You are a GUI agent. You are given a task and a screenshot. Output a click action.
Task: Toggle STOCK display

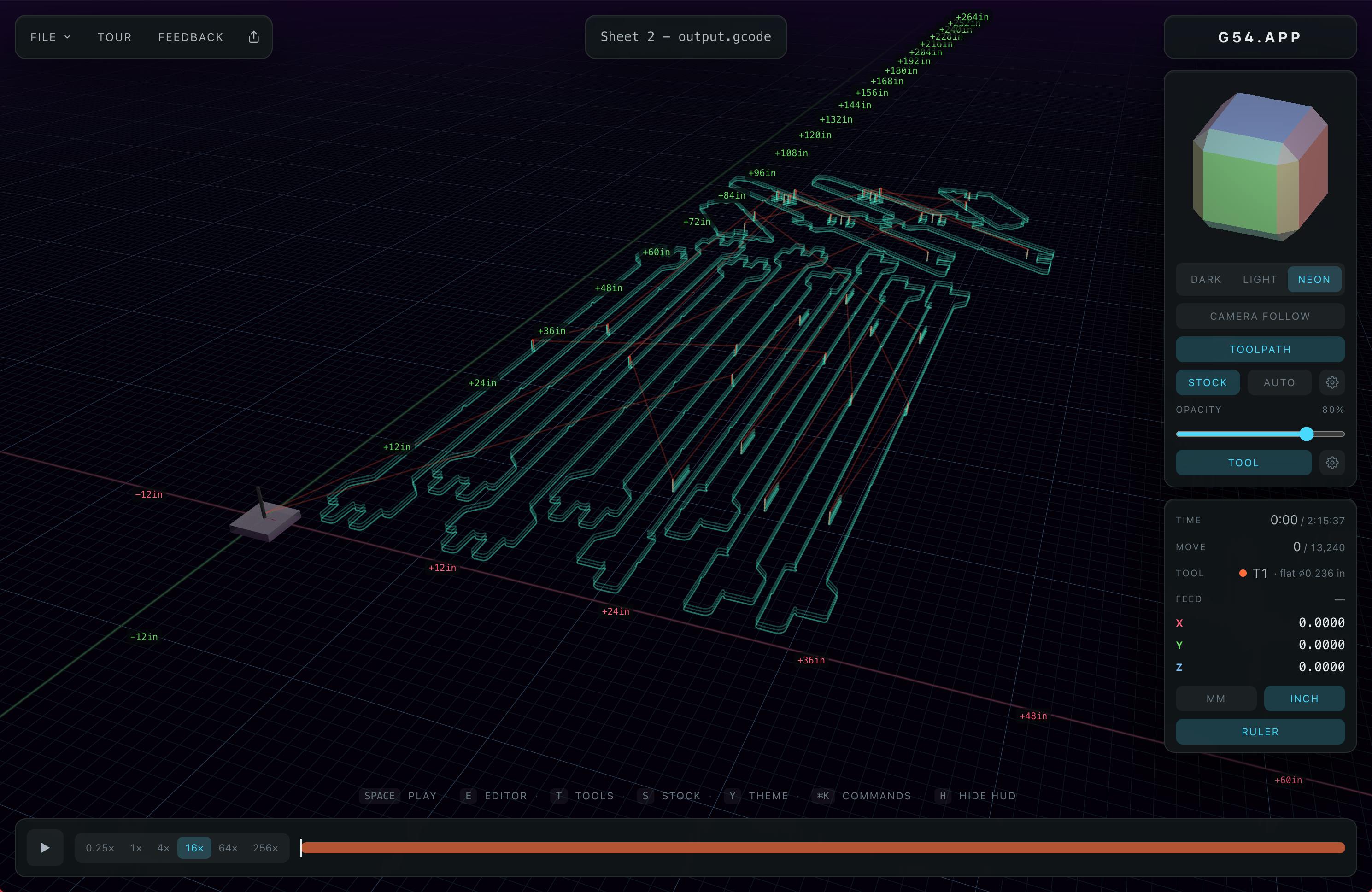point(1207,382)
